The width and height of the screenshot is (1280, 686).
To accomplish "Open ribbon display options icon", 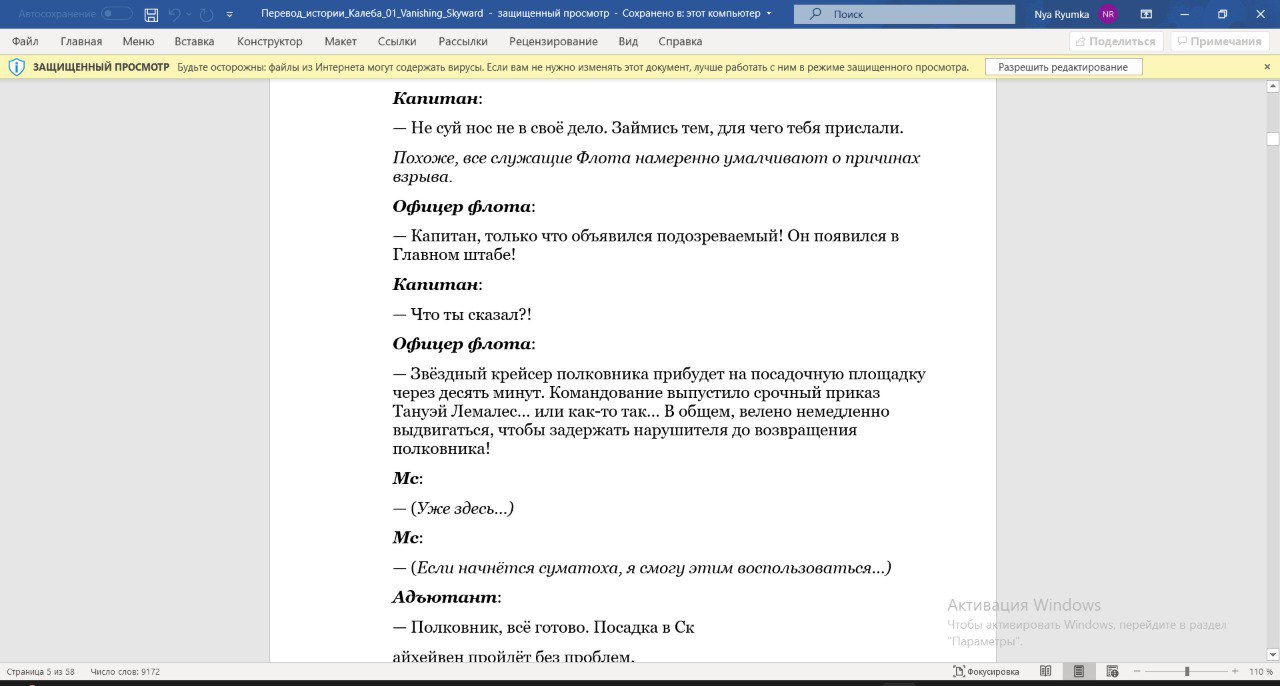I will pyautogui.click(x=1146, y=14).
